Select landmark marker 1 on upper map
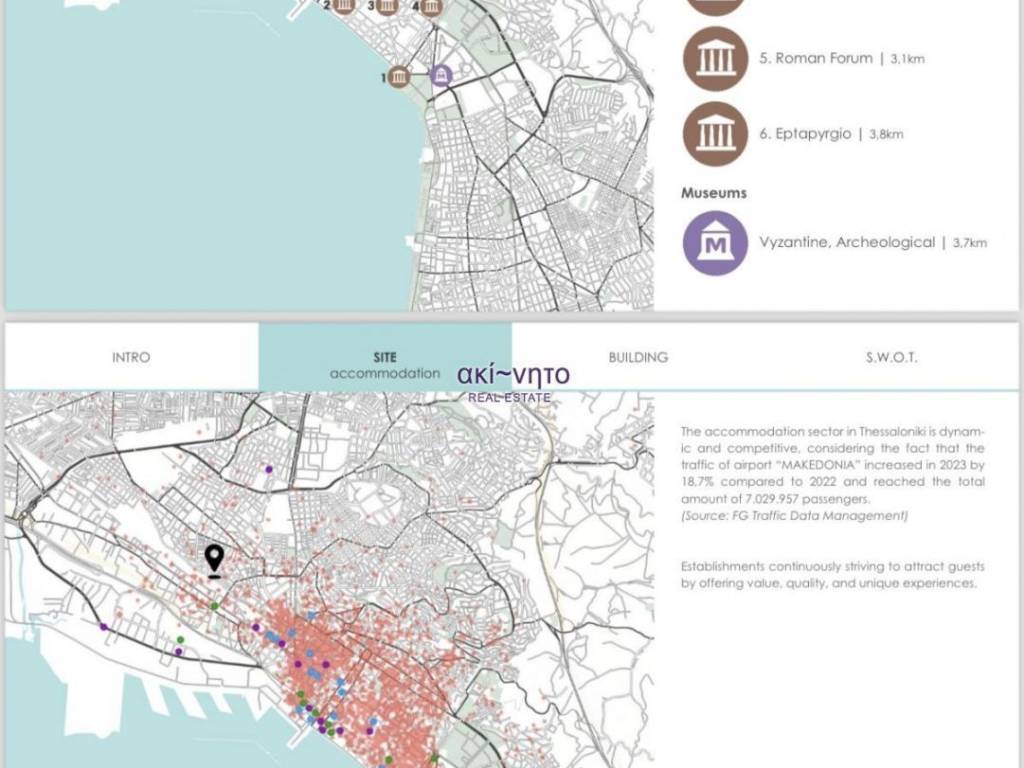Image resolution: width=1024 pixels, height=768 pixels. click(400, 77)
